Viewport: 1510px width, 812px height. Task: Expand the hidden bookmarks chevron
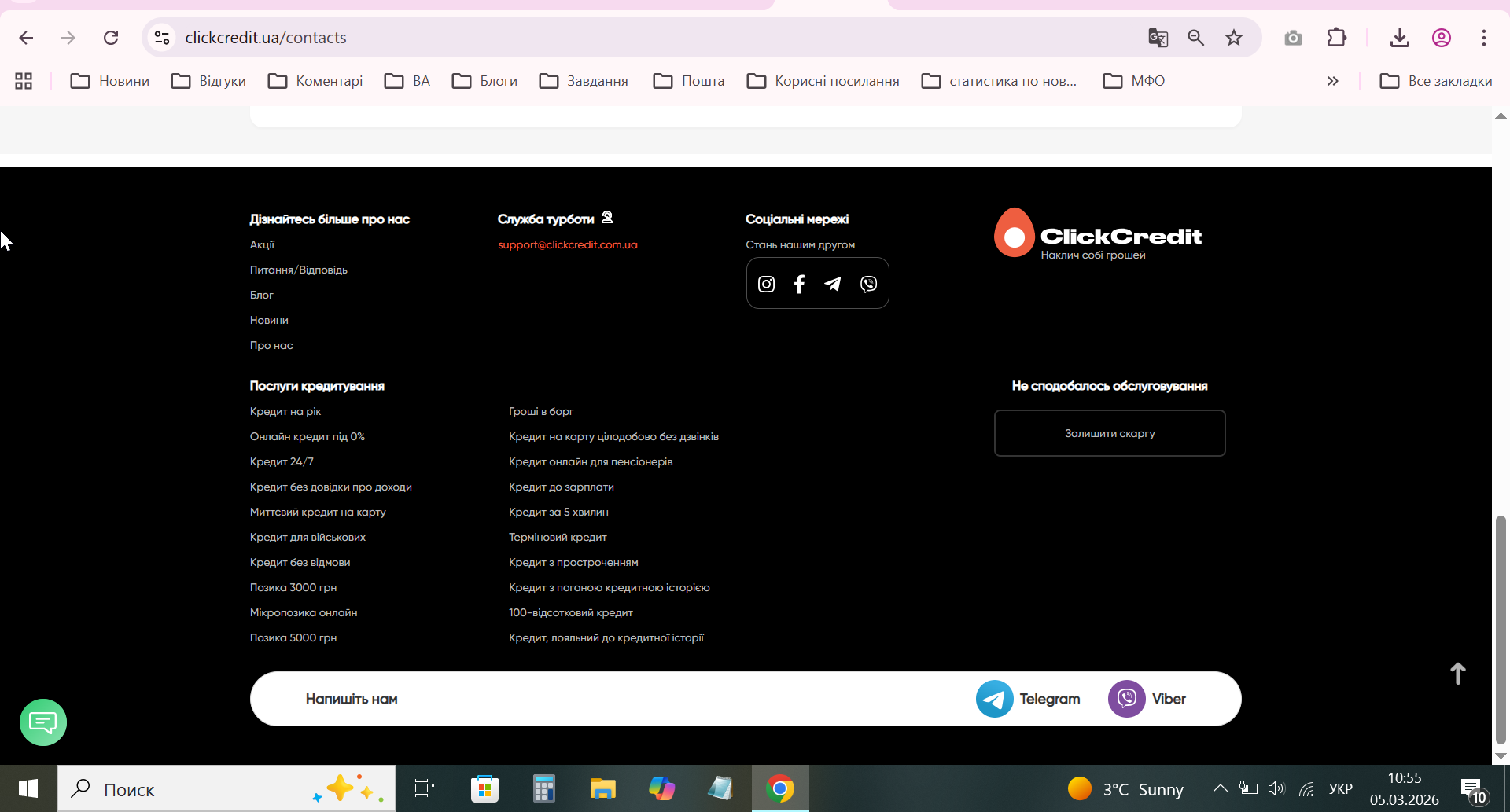1333,81
